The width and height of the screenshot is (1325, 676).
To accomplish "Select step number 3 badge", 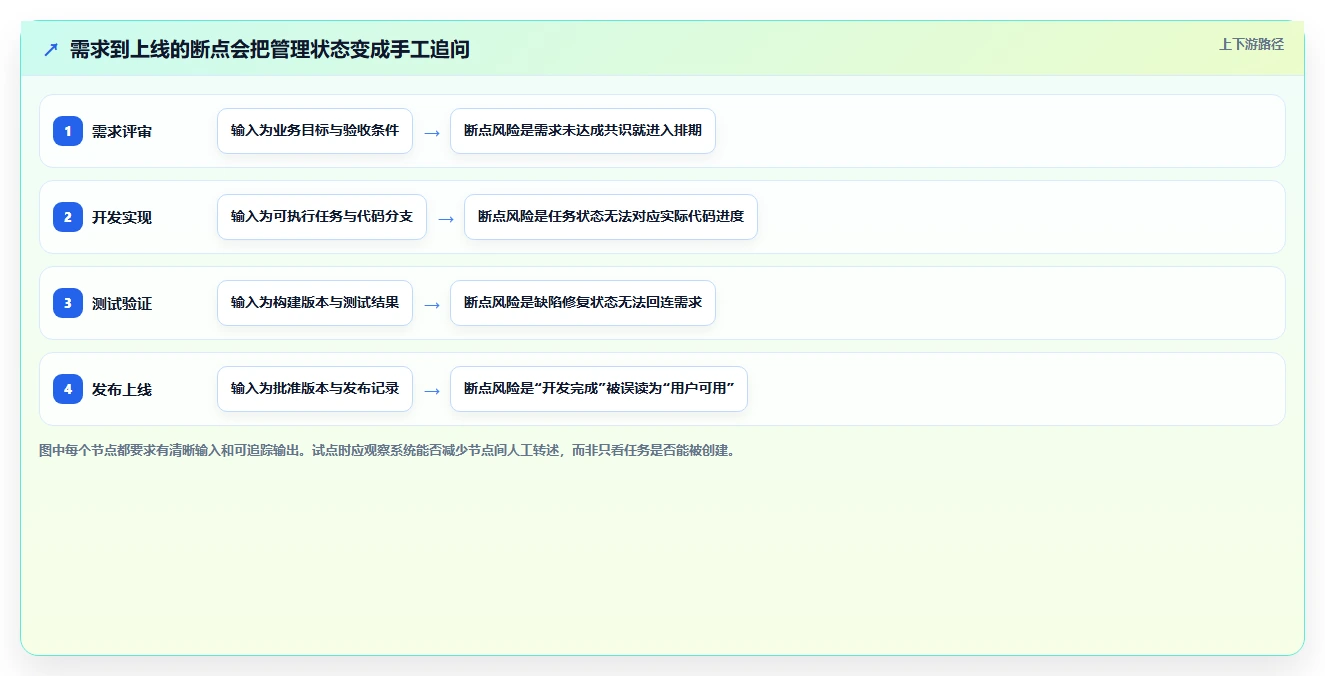I will click(68, 303).
